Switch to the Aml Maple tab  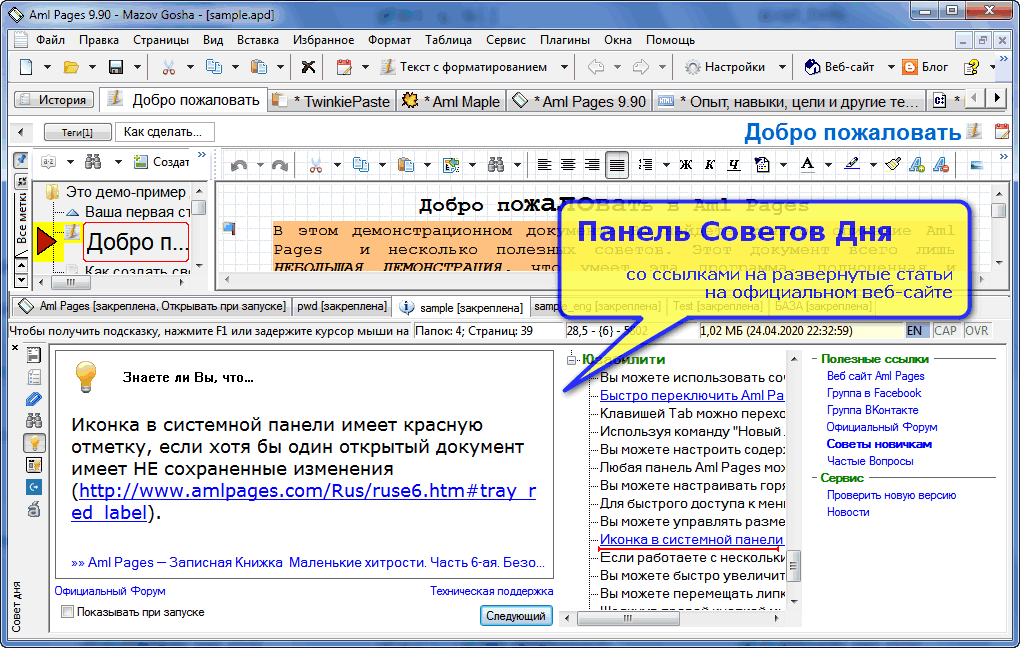451,101
